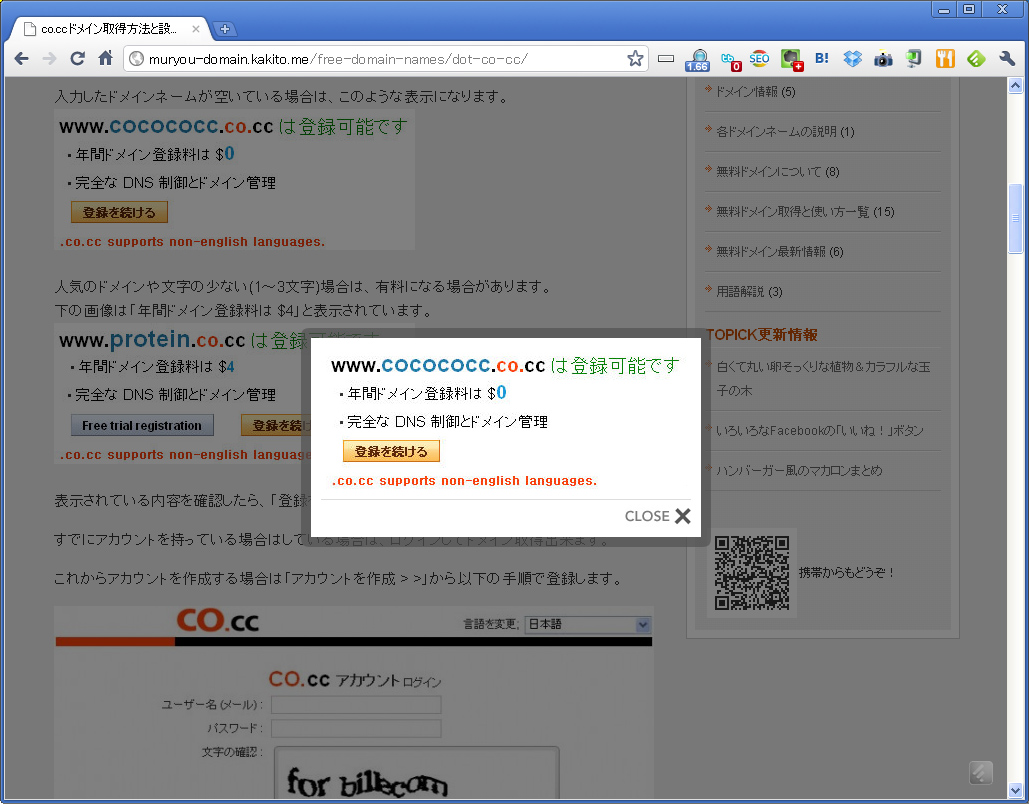Reload the page with the refresh icon
This screenshot has height=804, width=1029.
(77, 59)
